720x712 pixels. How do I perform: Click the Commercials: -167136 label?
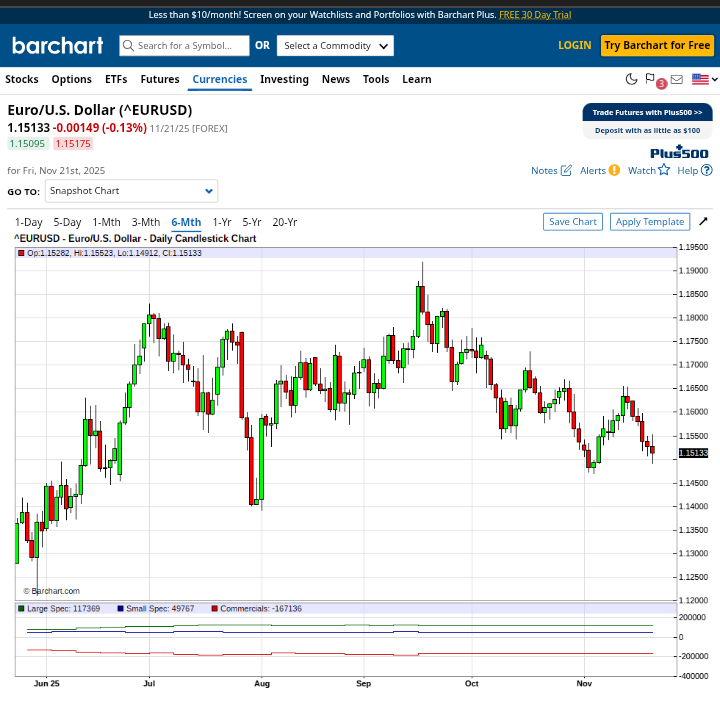[261, 609]
